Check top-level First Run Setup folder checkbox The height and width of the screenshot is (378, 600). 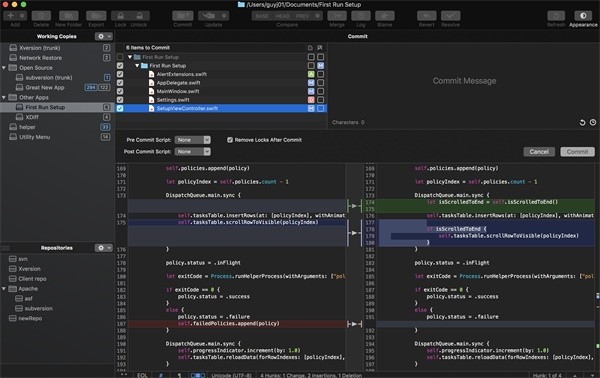coord(120,57)
